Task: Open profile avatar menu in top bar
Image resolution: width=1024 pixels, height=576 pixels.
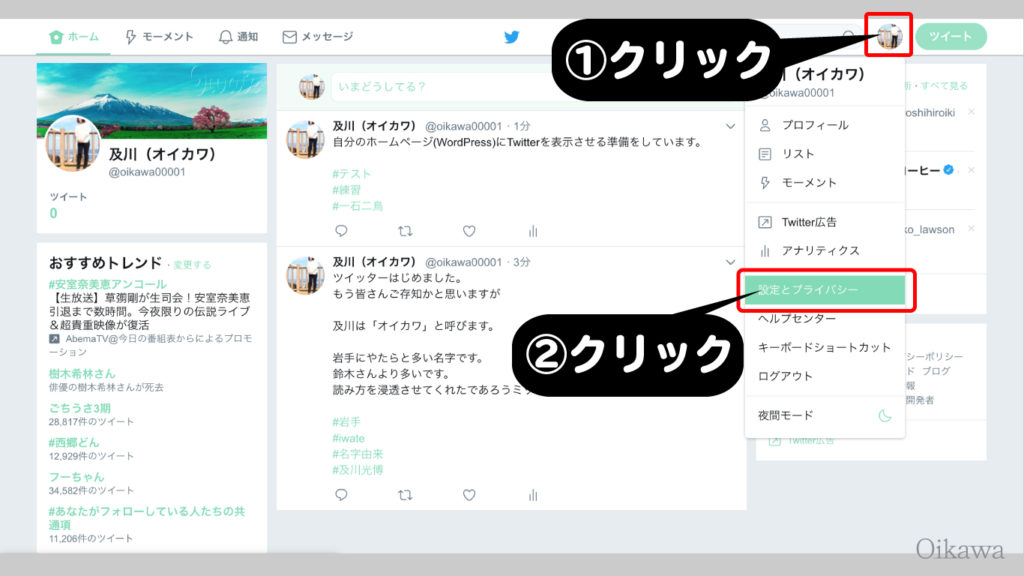Action: click(889, 37)
